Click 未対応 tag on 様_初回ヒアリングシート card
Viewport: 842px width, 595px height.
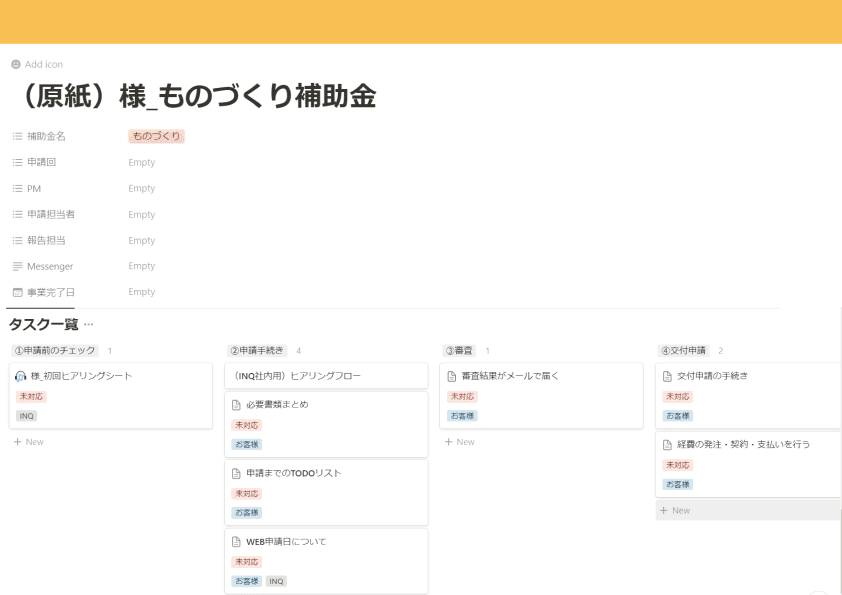(31, 397)
